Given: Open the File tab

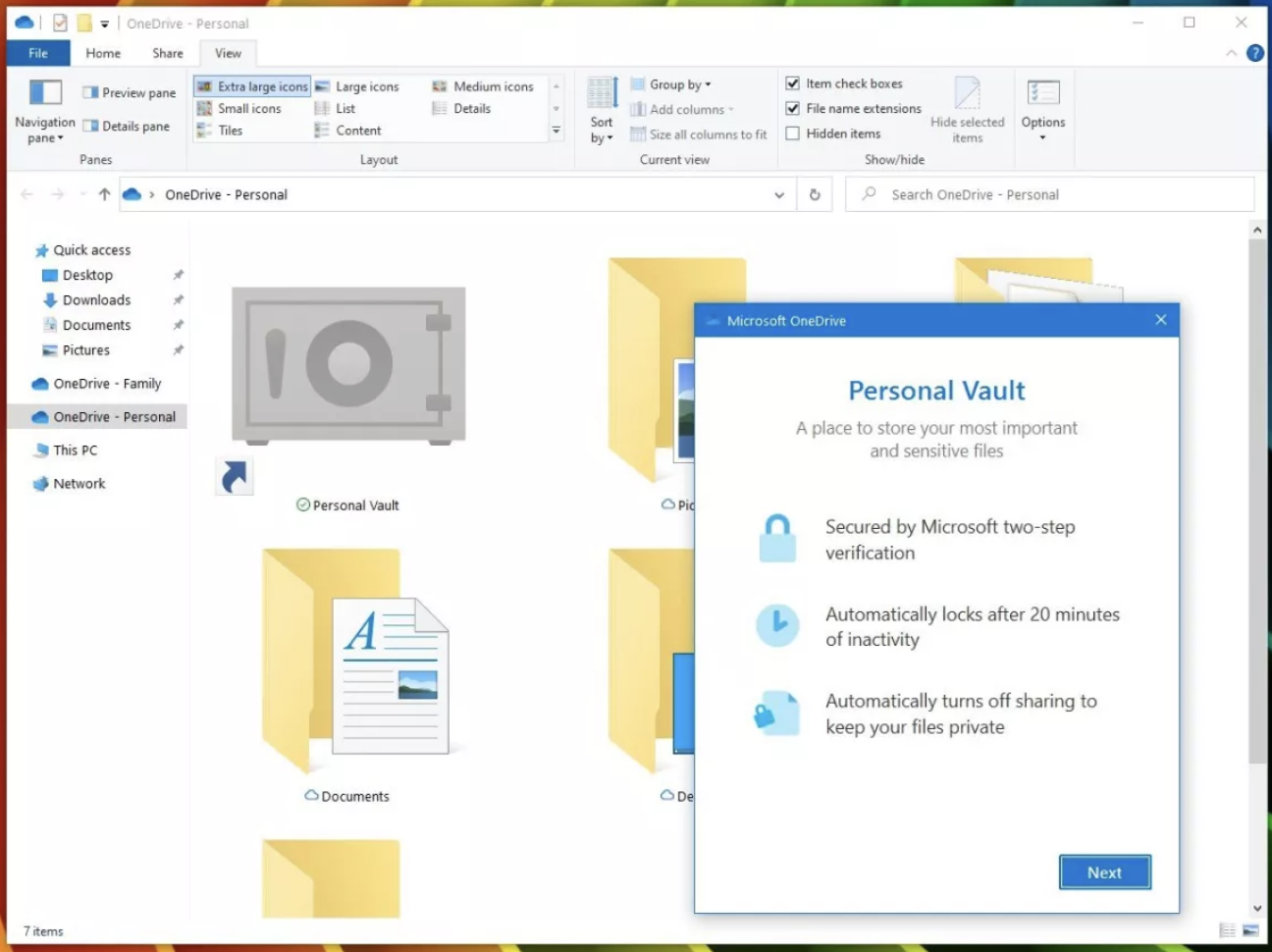Looking at the screenshot, I should (38, 53).
